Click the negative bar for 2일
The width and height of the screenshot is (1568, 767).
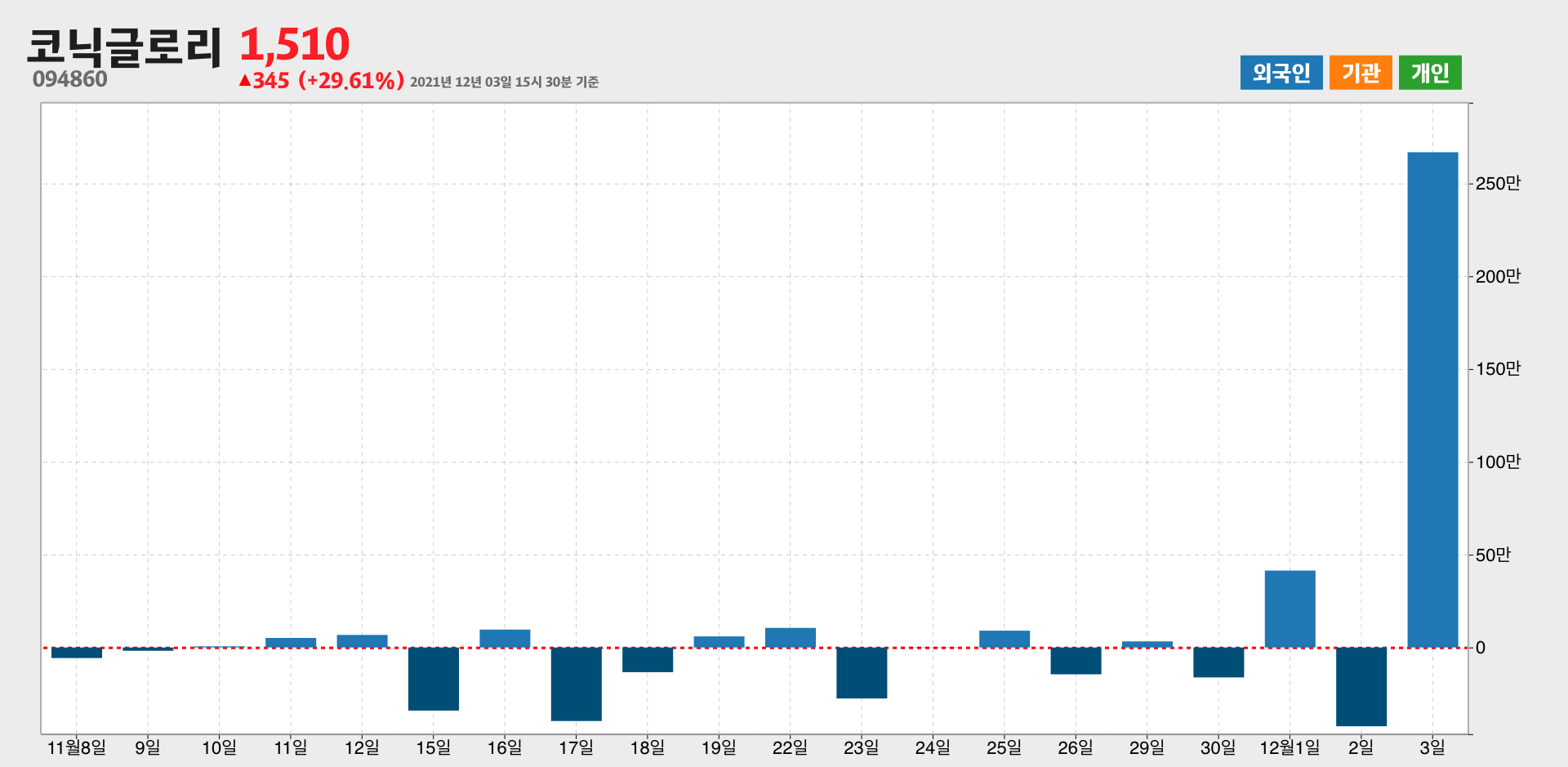(x=1361, y=687)
